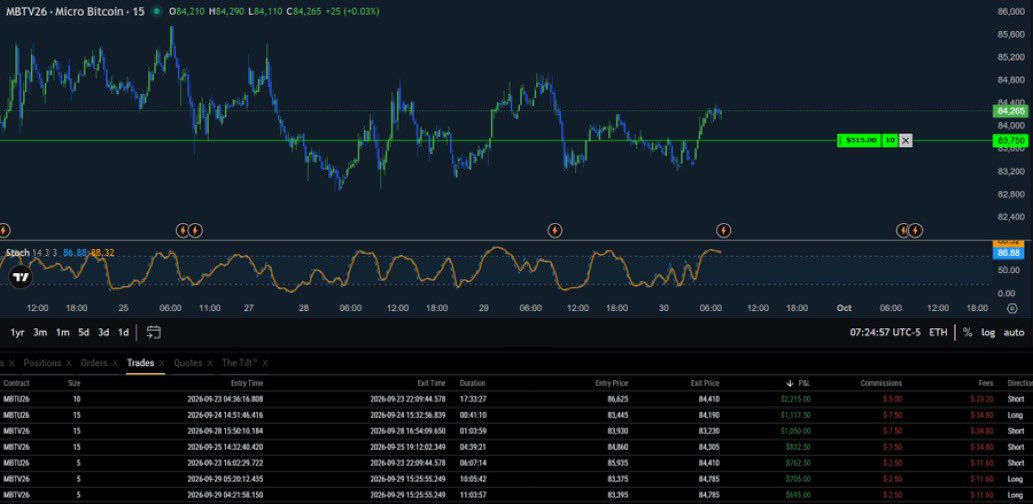This screenshot has height=504, width=1033.
Task: Click the $1,117.50 P&L cell
Action: pyautogui.click(x=795, y=415)
